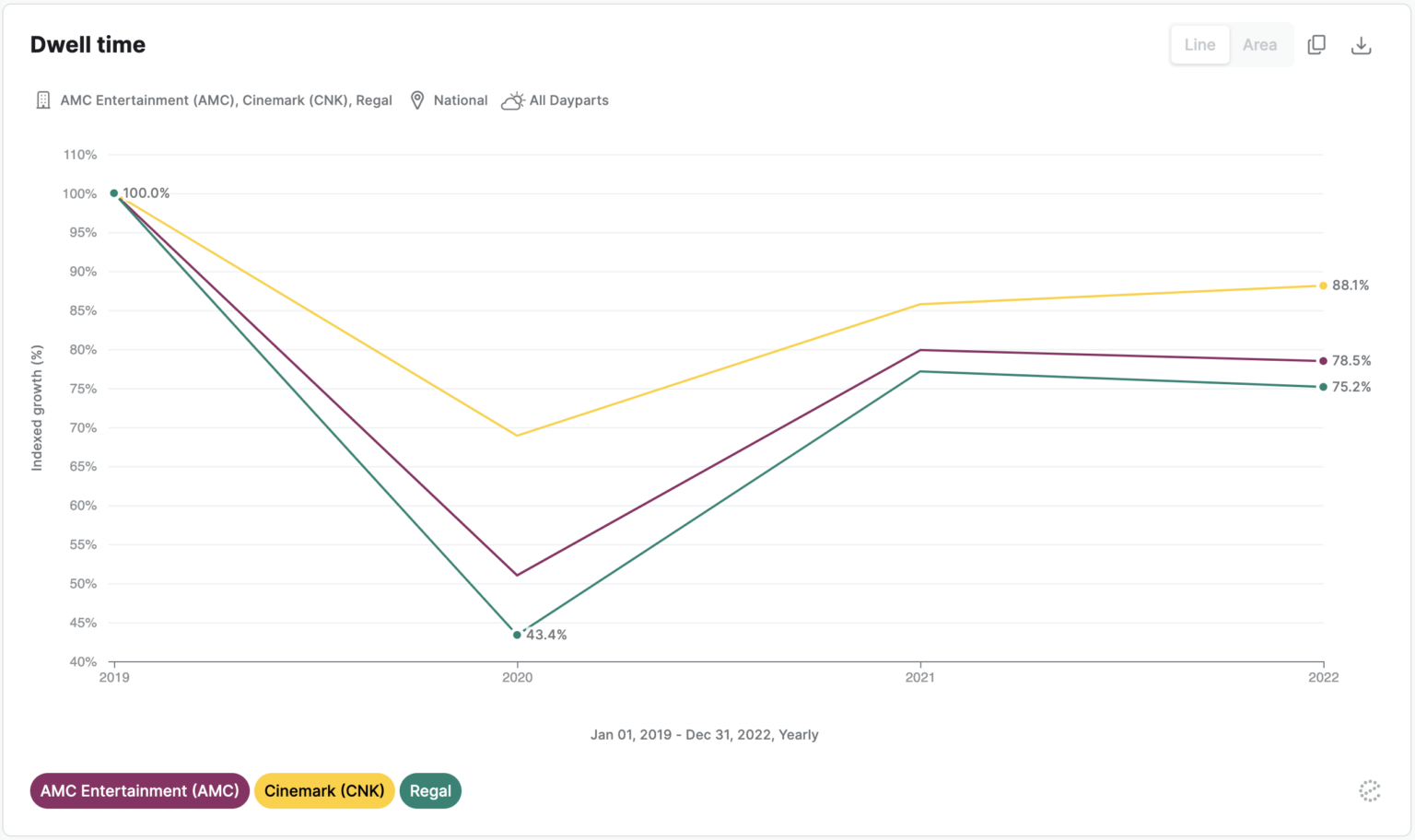This screenshot has height=840, width=1415.
Task: Click the copy chart icon
Action: click(1316, 44)
